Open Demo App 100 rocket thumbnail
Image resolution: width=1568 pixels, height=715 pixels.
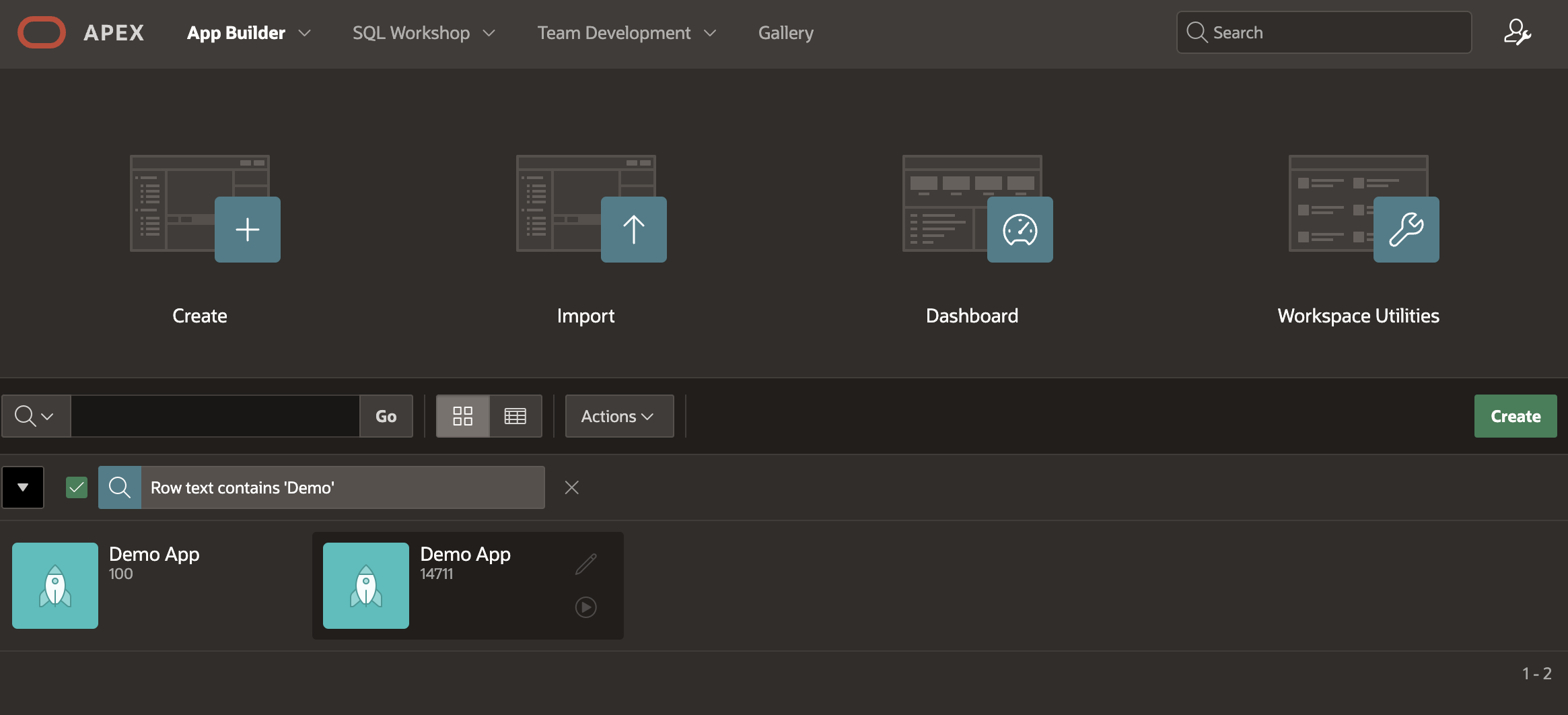point(55,586)
